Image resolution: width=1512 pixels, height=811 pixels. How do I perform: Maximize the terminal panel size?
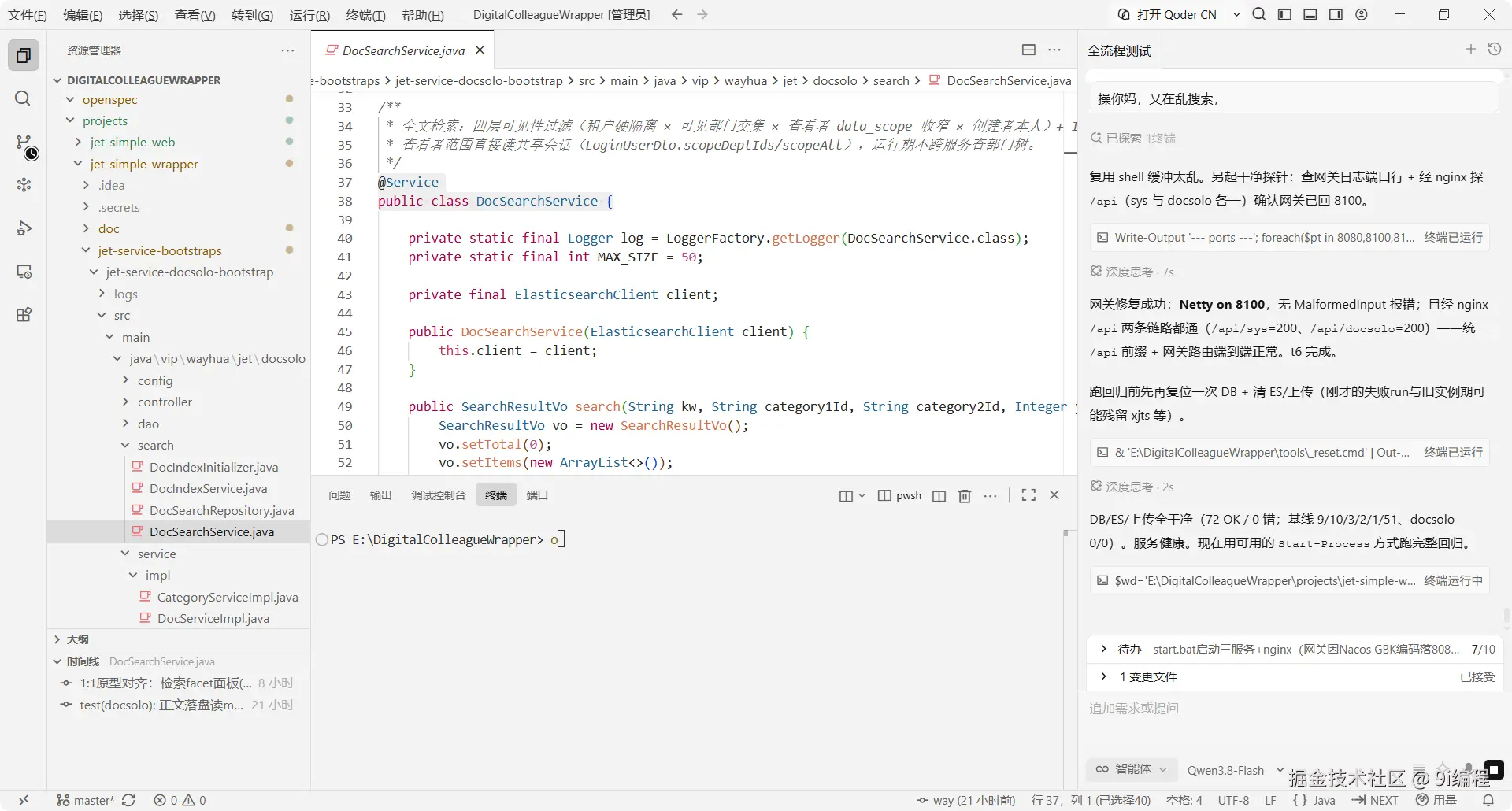click(1028, 495)
